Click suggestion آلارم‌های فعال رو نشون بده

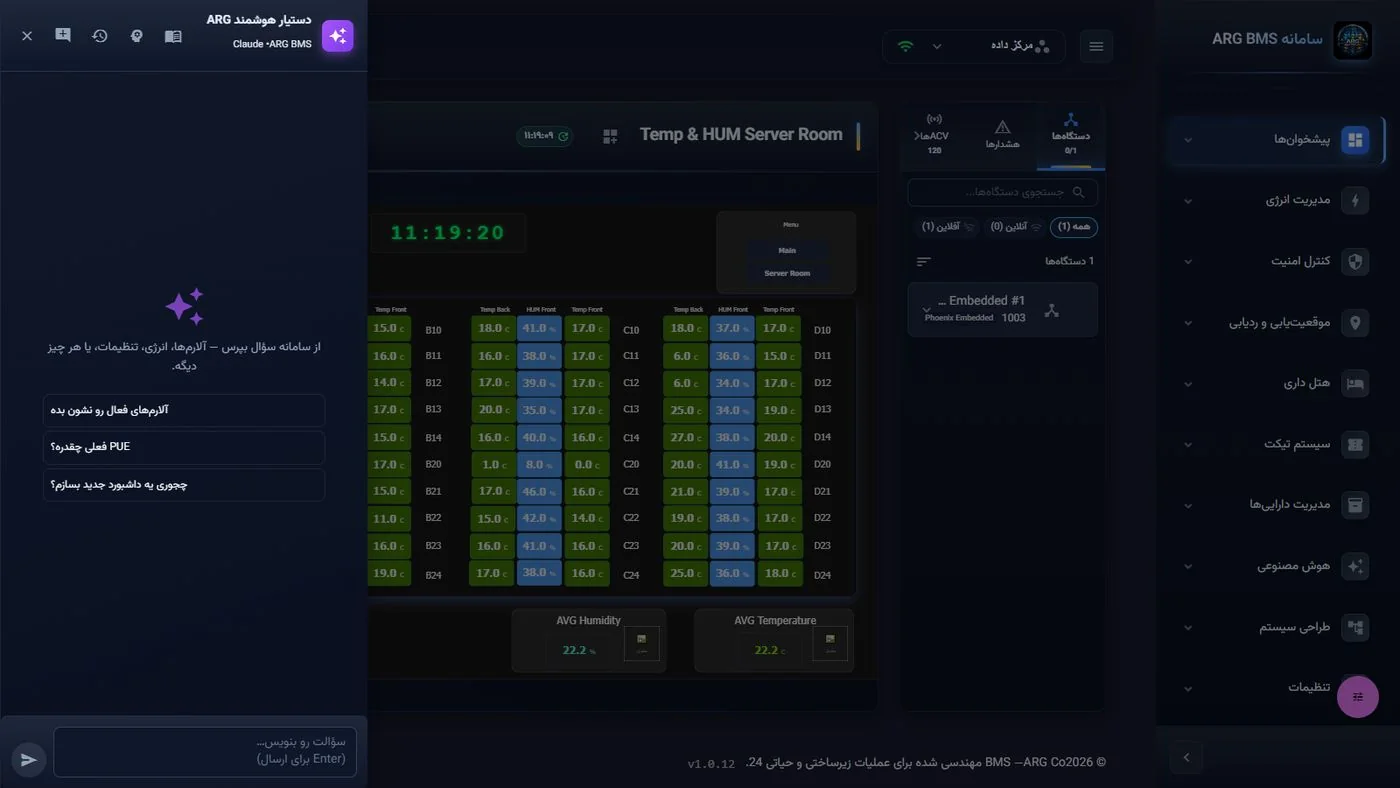click(184, 410)
